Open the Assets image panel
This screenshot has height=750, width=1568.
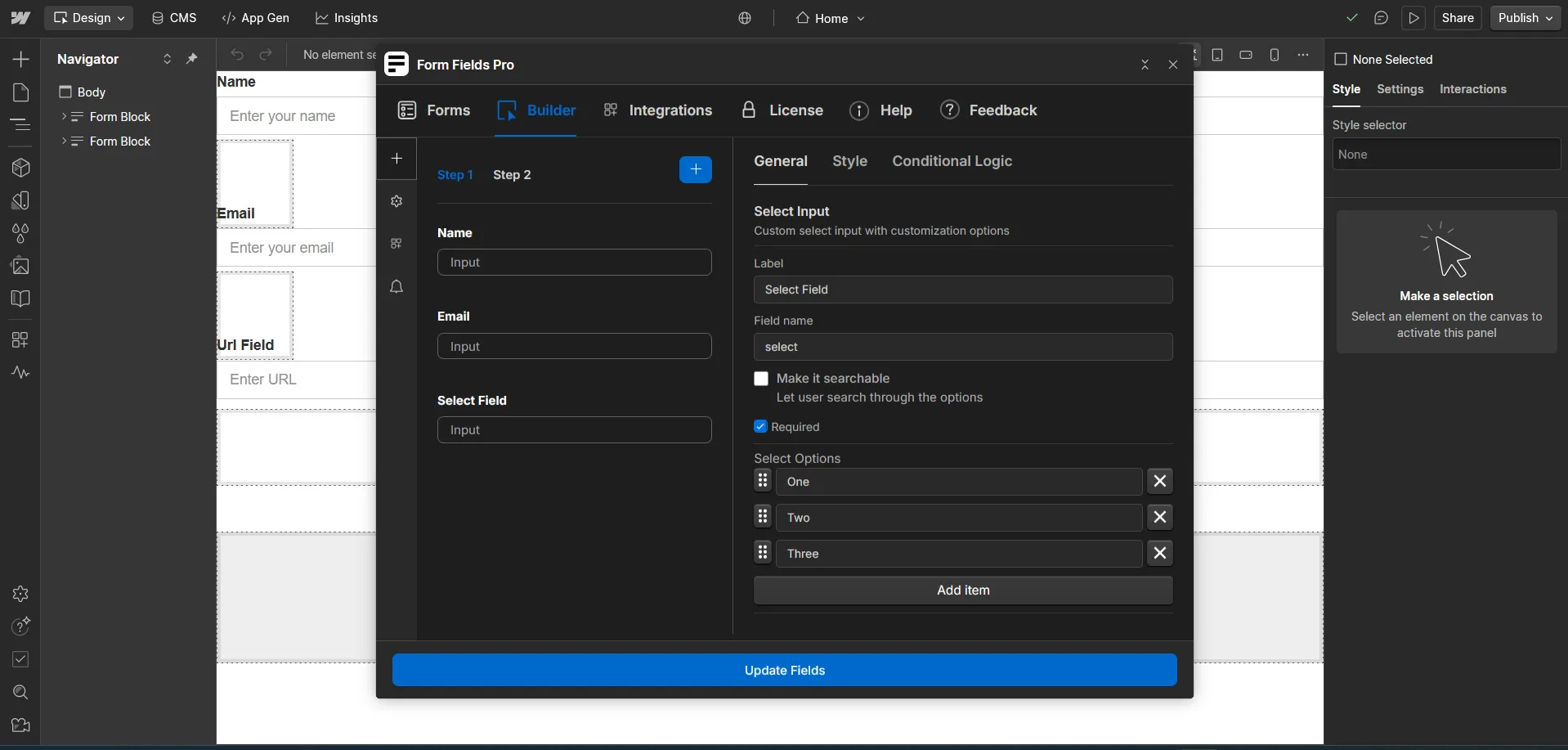click(20, 266)
